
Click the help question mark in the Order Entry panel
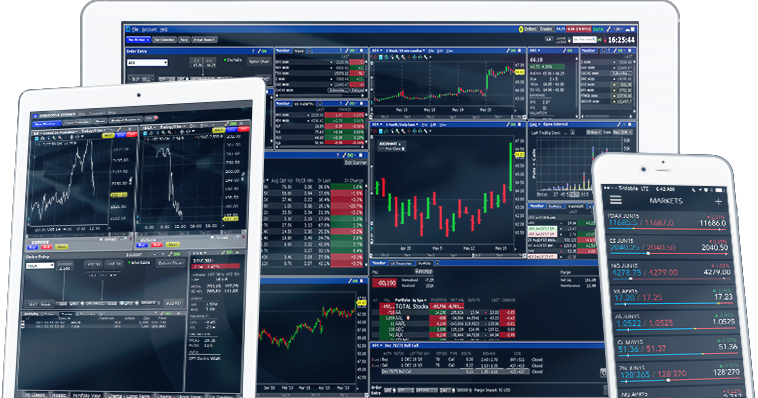[x=253, y=51]
